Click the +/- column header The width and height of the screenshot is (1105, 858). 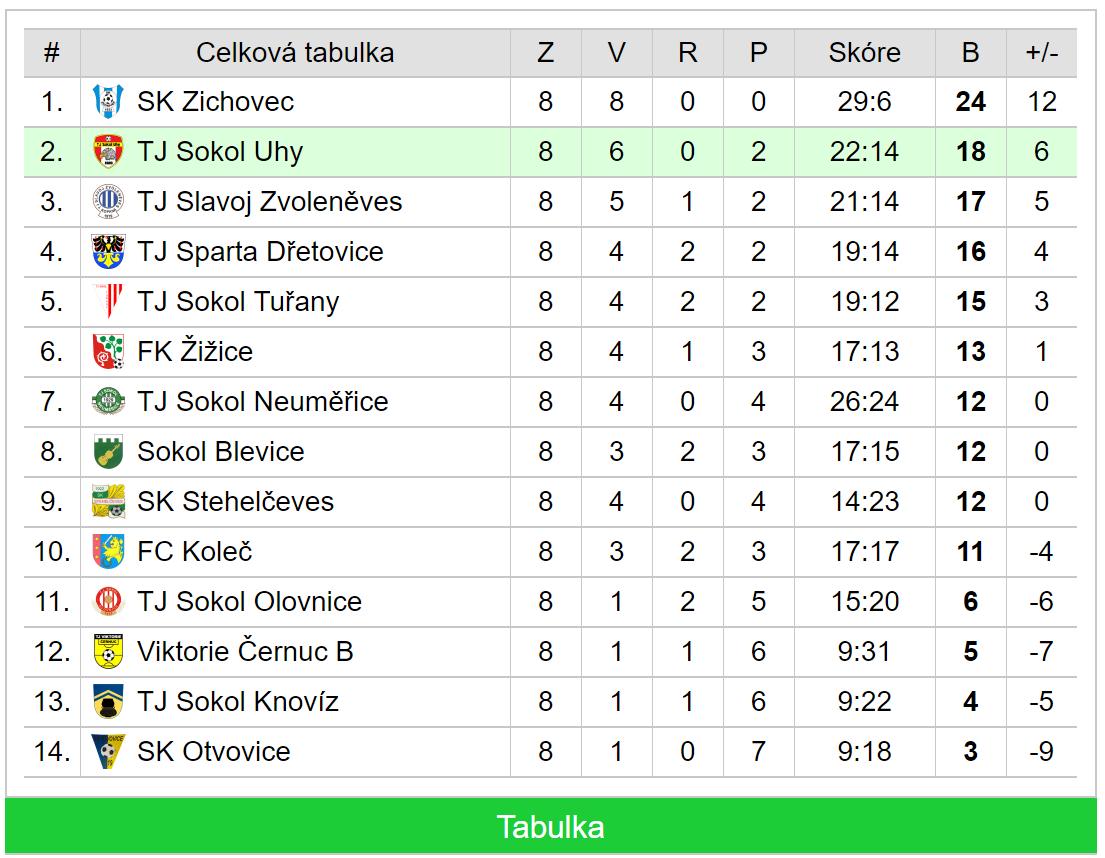[x=1042, y=53]
